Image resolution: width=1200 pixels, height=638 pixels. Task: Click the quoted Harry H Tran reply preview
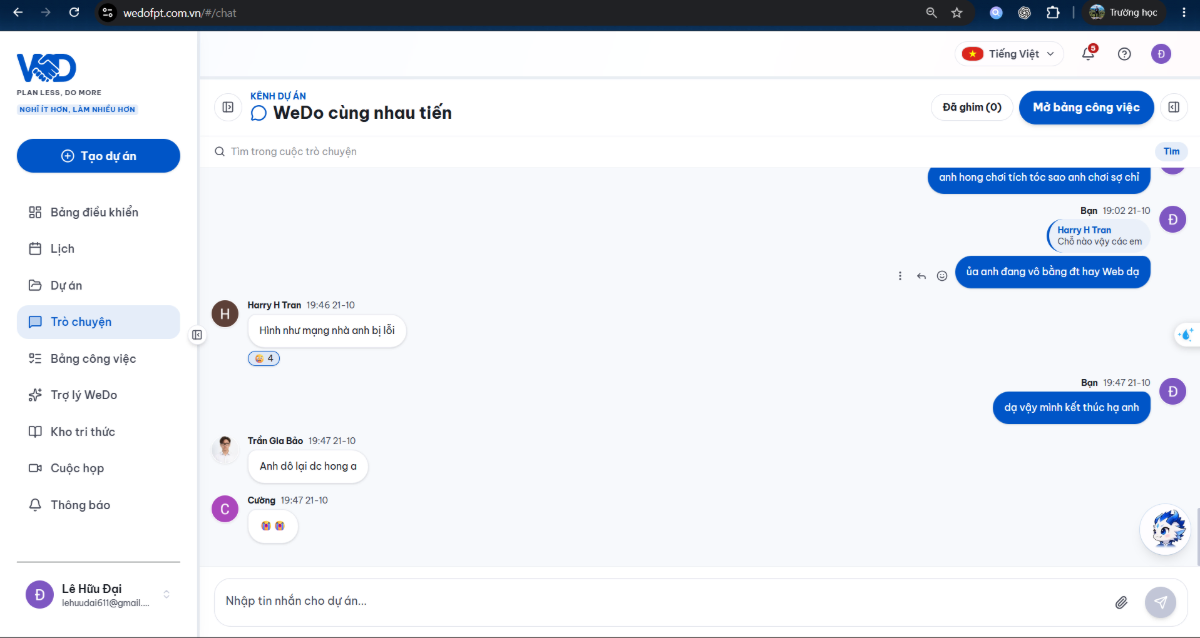pos(1098,236)
